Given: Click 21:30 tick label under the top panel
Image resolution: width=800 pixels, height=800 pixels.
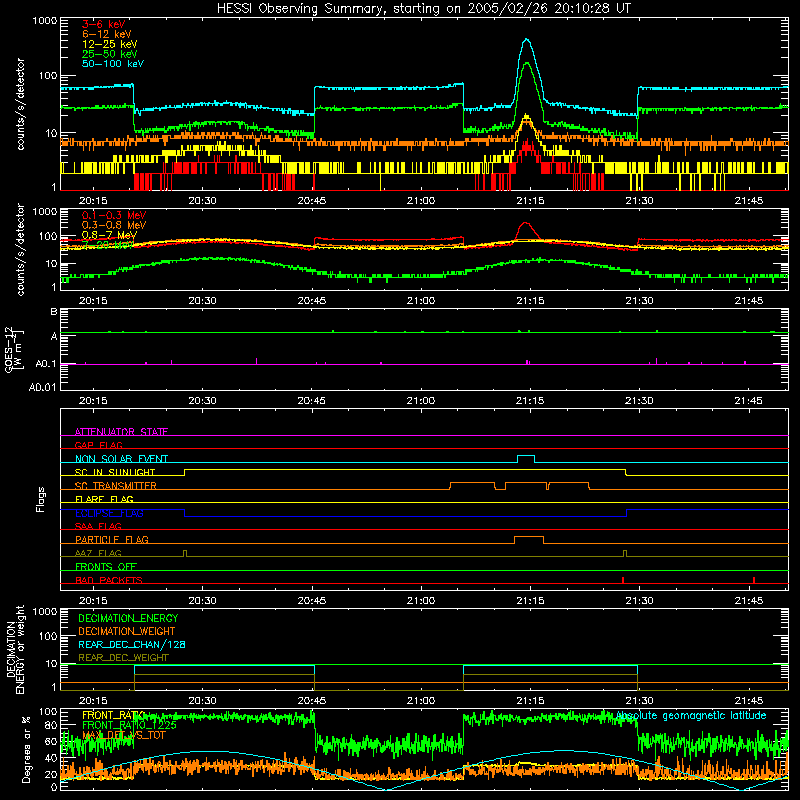Looking at the screenshot, I should click(x=639, y=201).
